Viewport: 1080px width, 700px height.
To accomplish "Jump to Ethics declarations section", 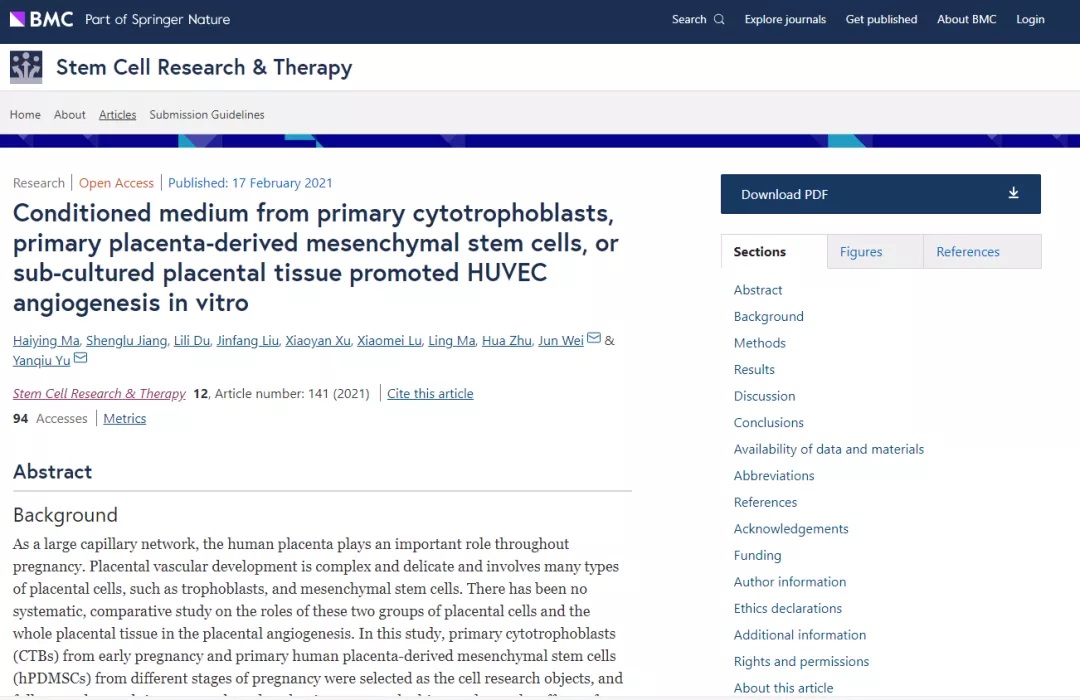I will (787, 608).
